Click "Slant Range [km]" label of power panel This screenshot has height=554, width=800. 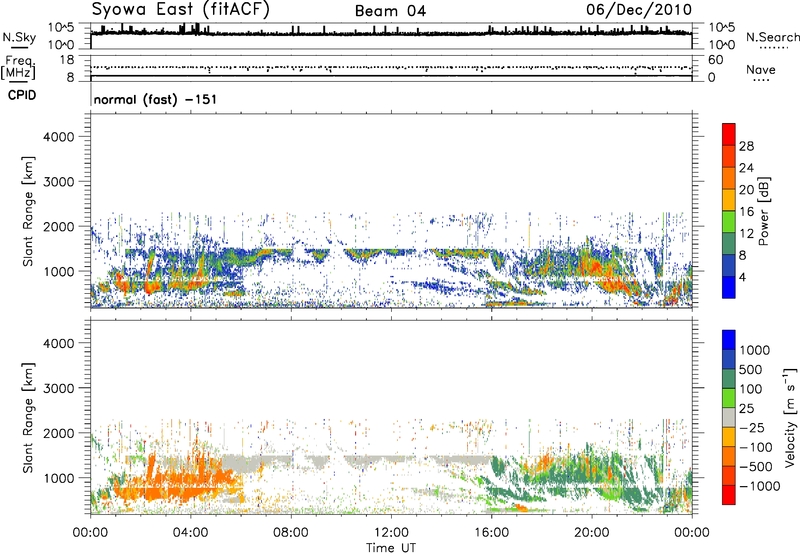(28, 211)
